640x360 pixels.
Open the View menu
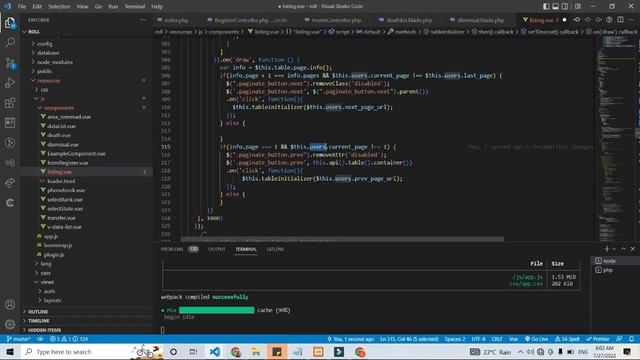[x=82, y=7]
